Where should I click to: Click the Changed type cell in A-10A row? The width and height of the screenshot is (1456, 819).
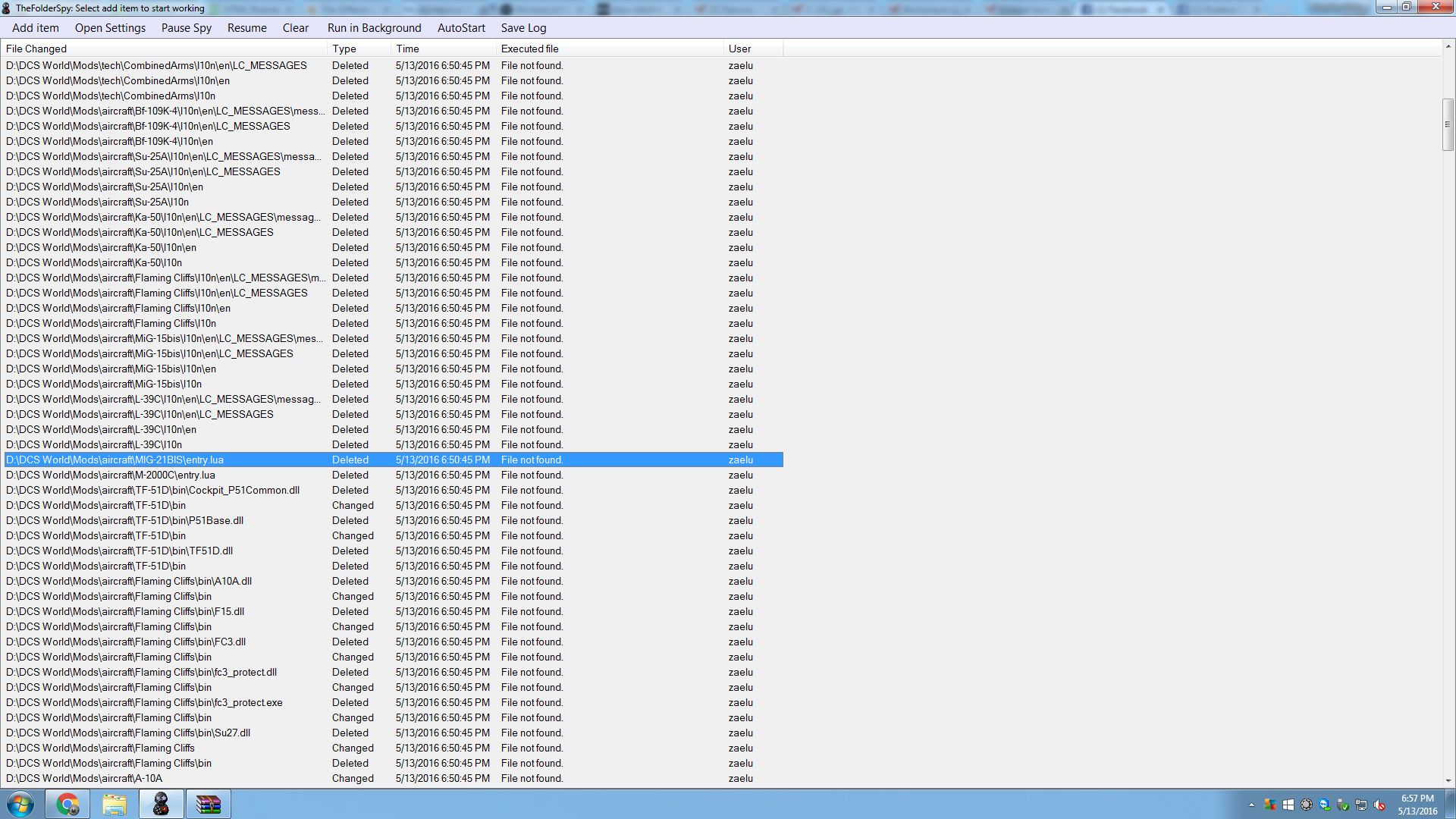click(x=353, y=778)
